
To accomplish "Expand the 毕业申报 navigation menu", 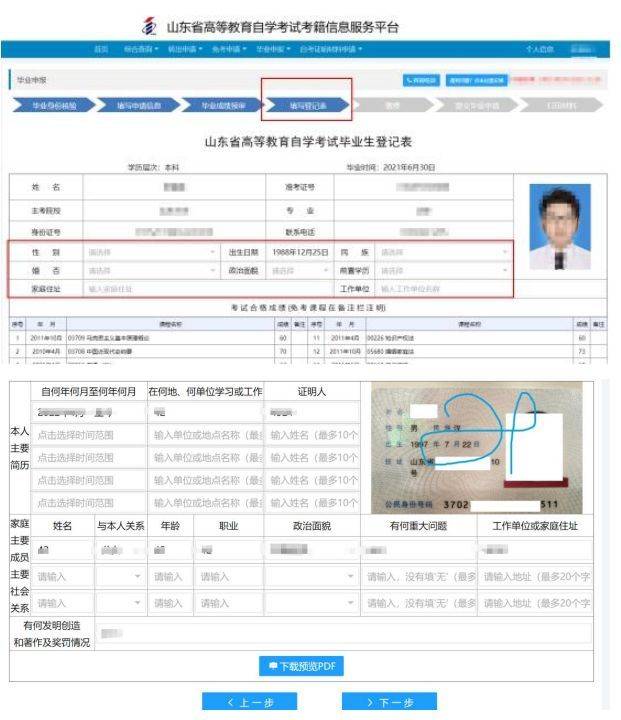I will (273, 49).
